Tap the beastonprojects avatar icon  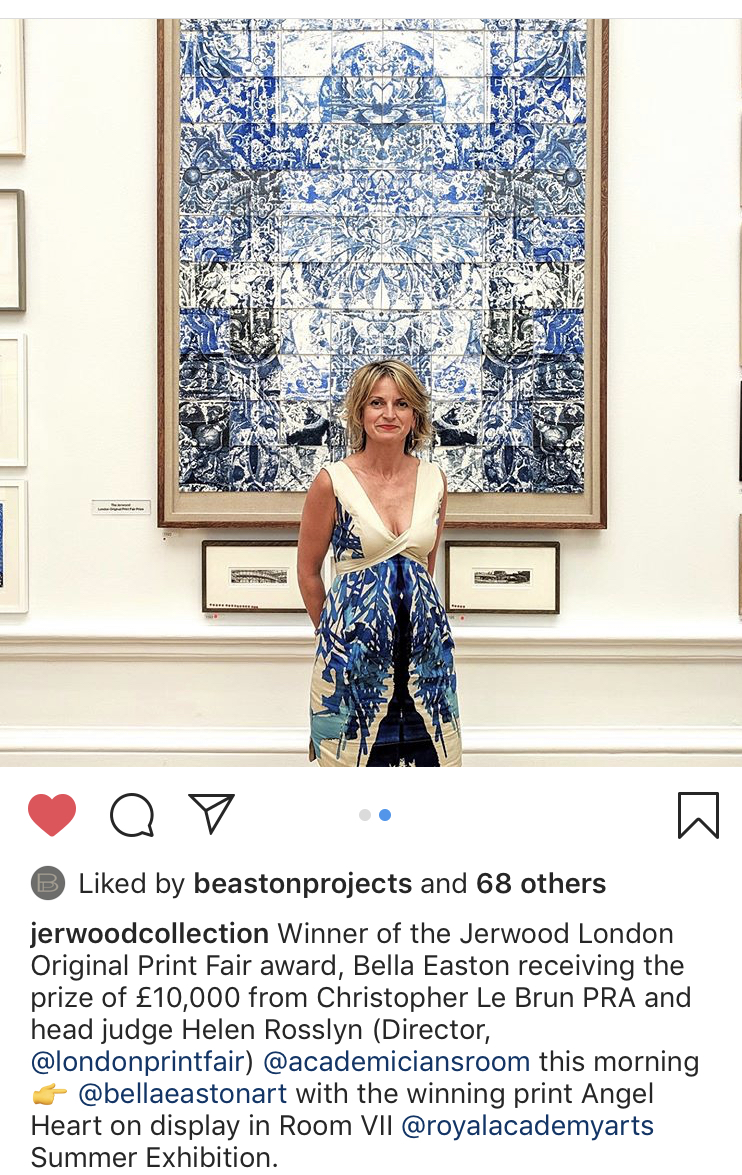[48, 883]
